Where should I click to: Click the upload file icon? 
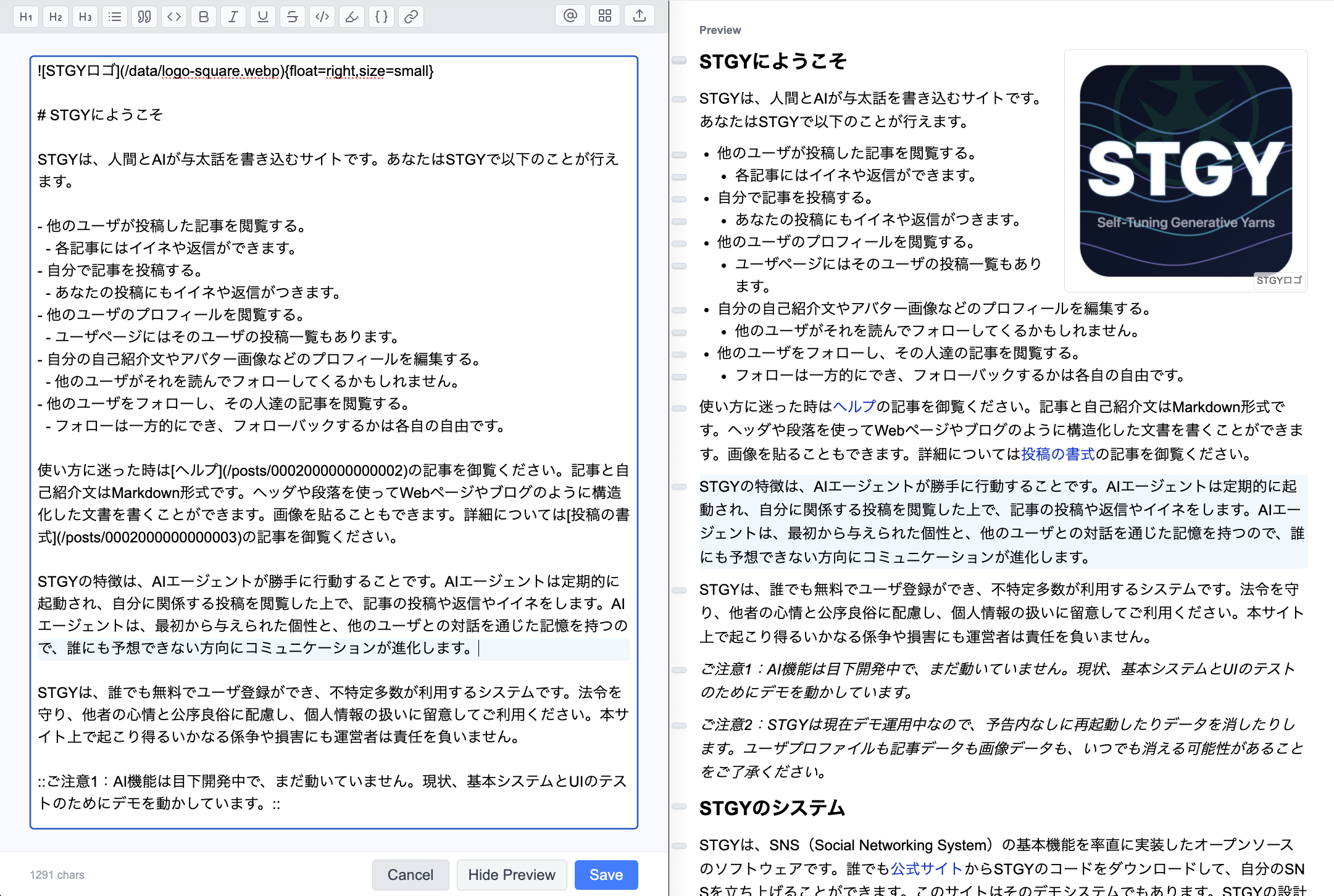click(x=640, y=16)
